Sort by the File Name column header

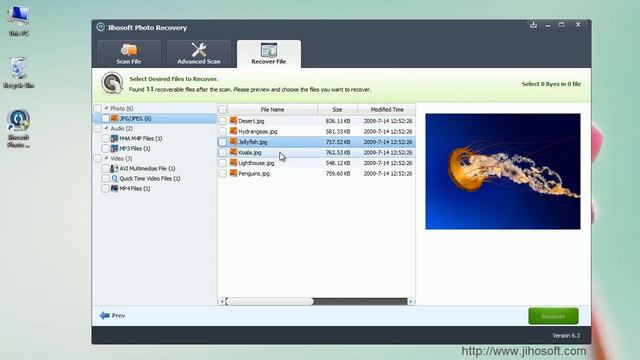coord(272,109)
